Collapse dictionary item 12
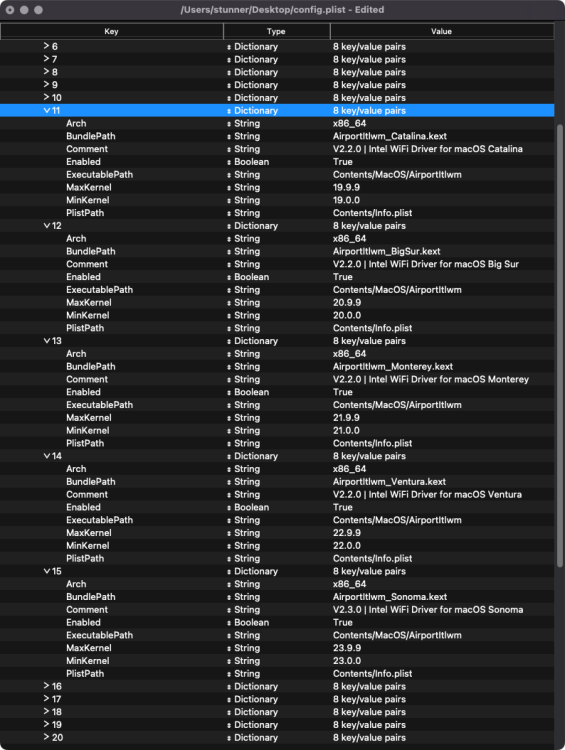This screenshot has height=750, width=565. tap(46, 225)
